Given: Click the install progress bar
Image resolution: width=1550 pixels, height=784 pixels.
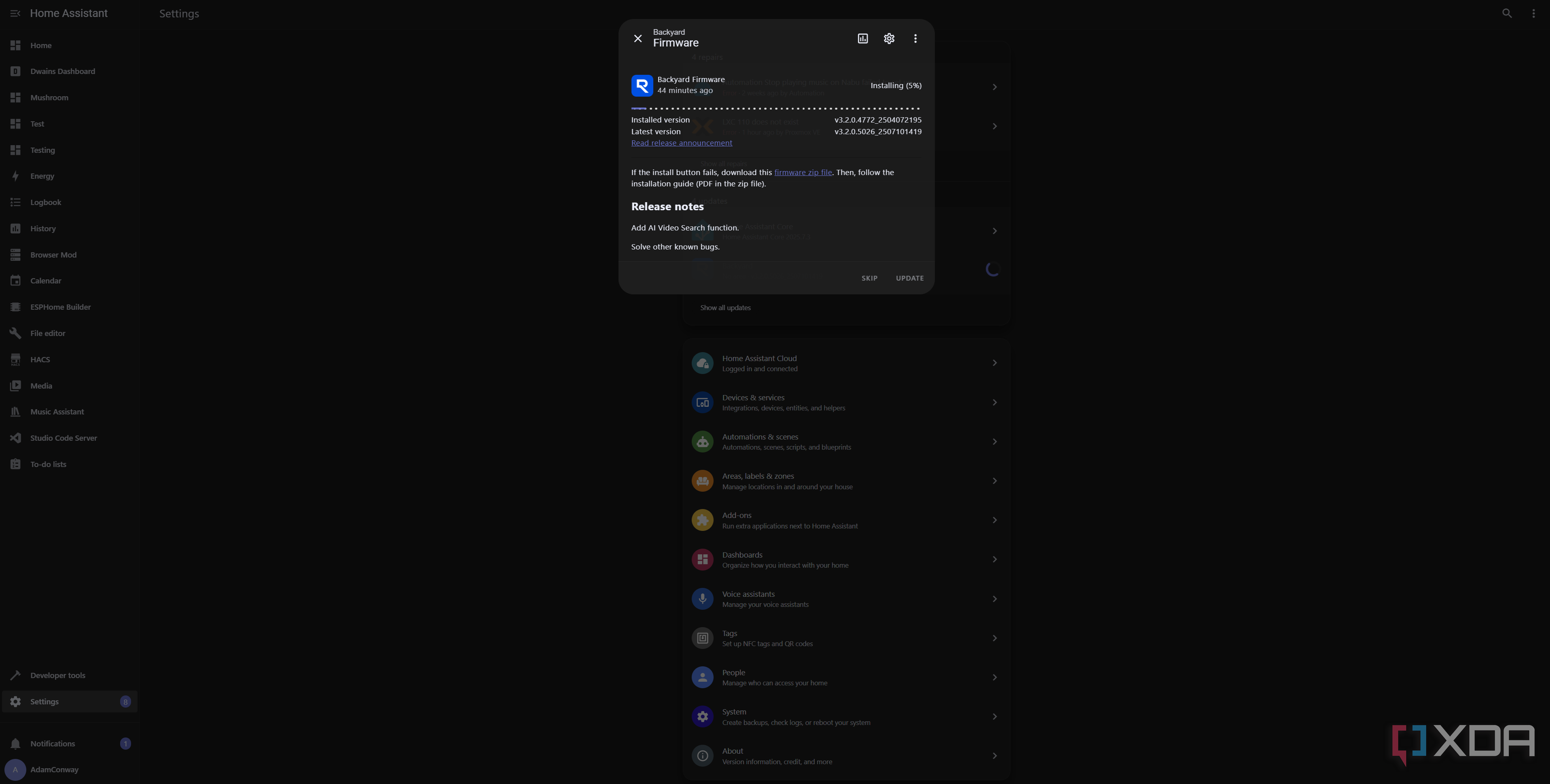Looking at the screenshot, I should pyautogui.click(x=775, y=108).
